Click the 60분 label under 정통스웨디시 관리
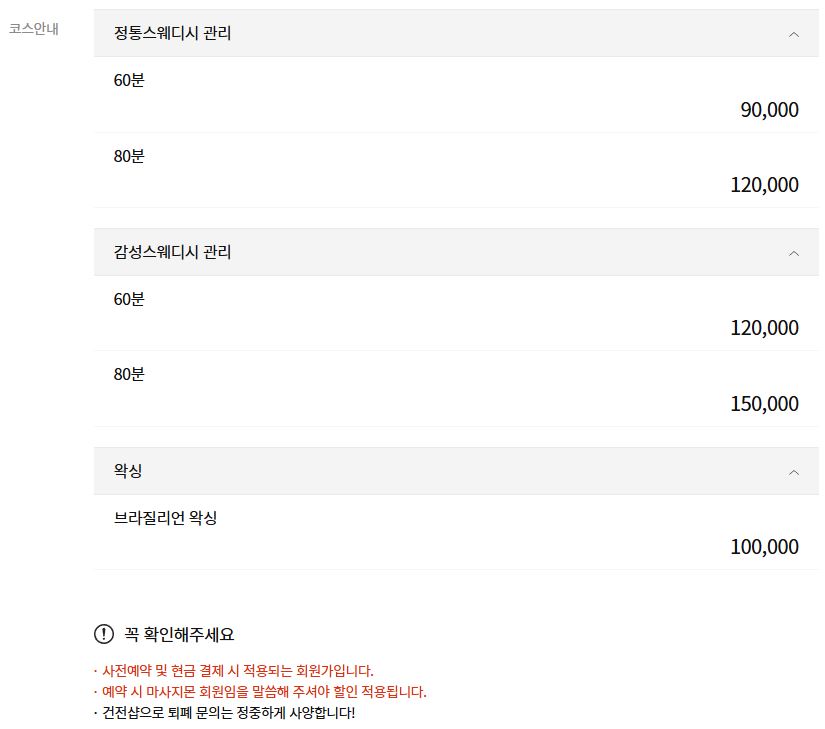This screenshot has width=825, height=729. click(126, 81)
